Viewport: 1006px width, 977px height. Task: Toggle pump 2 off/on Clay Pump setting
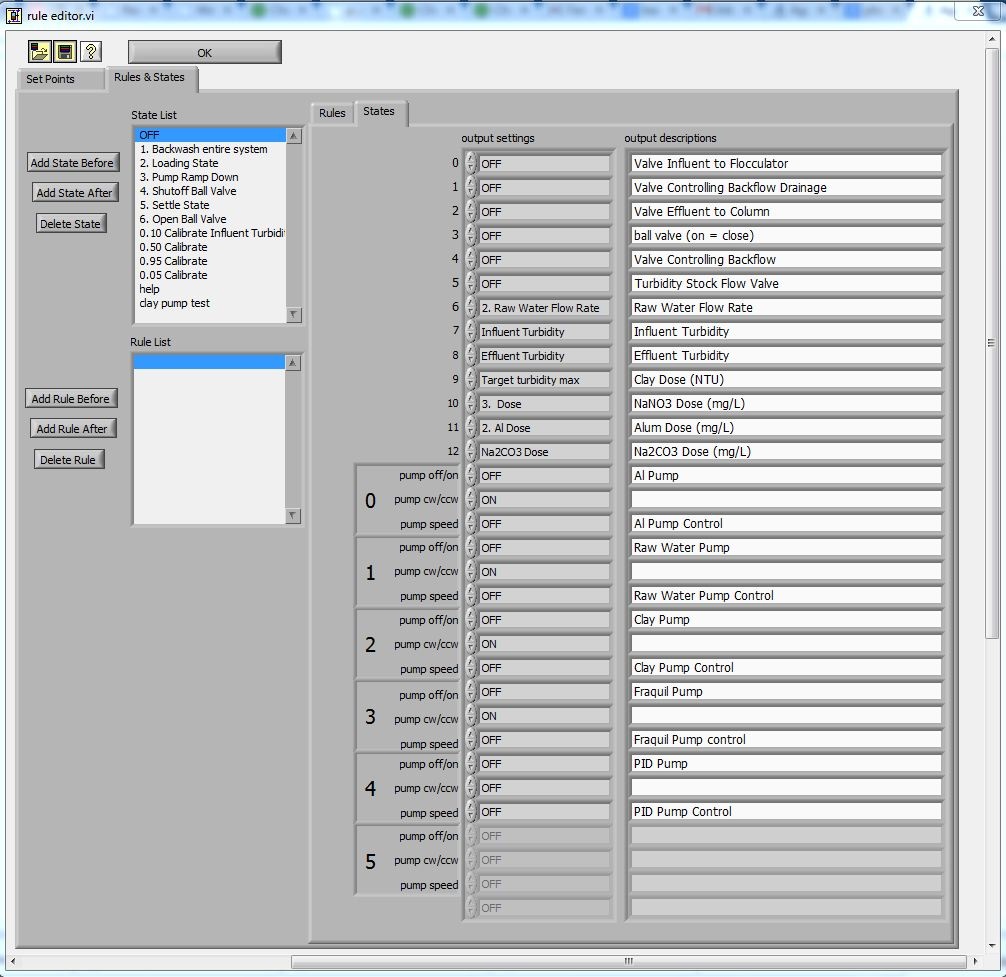[545, 620]
